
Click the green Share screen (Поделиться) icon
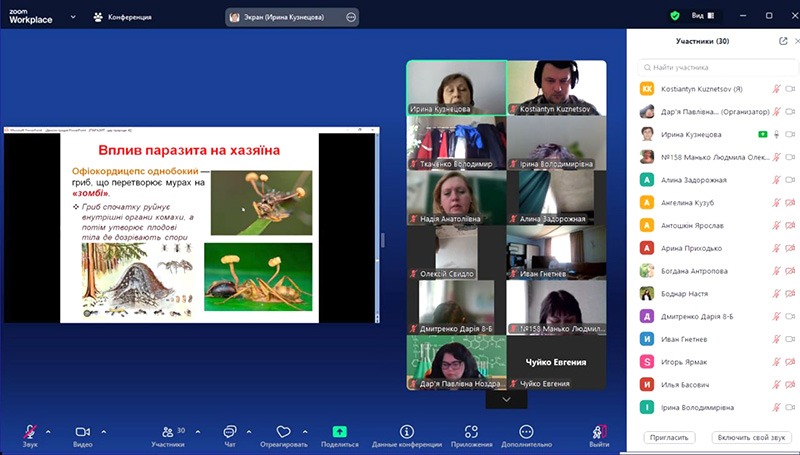(339, 431)
